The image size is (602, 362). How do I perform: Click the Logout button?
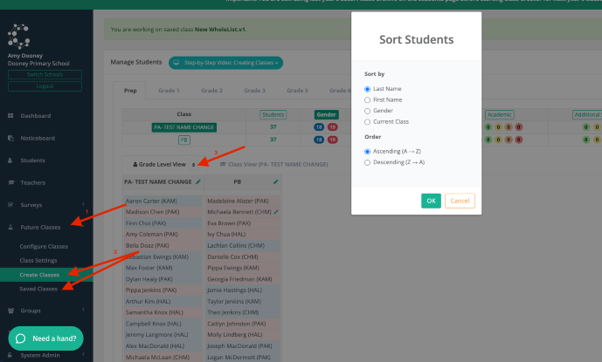(45, 86)
